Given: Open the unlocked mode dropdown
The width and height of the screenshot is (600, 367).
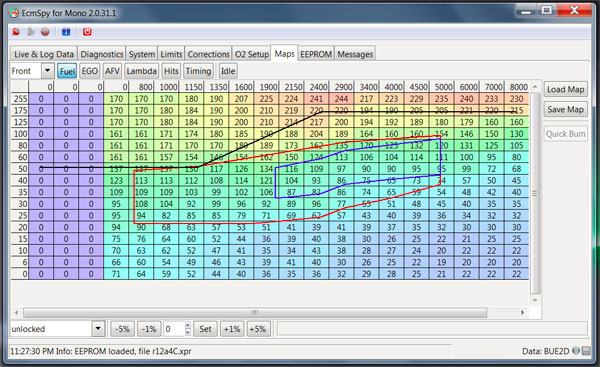Looking at the screenshot, I should tap(98, 329).
